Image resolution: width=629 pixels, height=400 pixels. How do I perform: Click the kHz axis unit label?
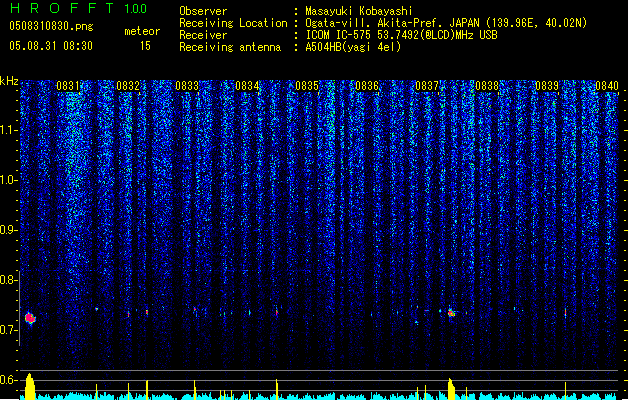(9, 81)
